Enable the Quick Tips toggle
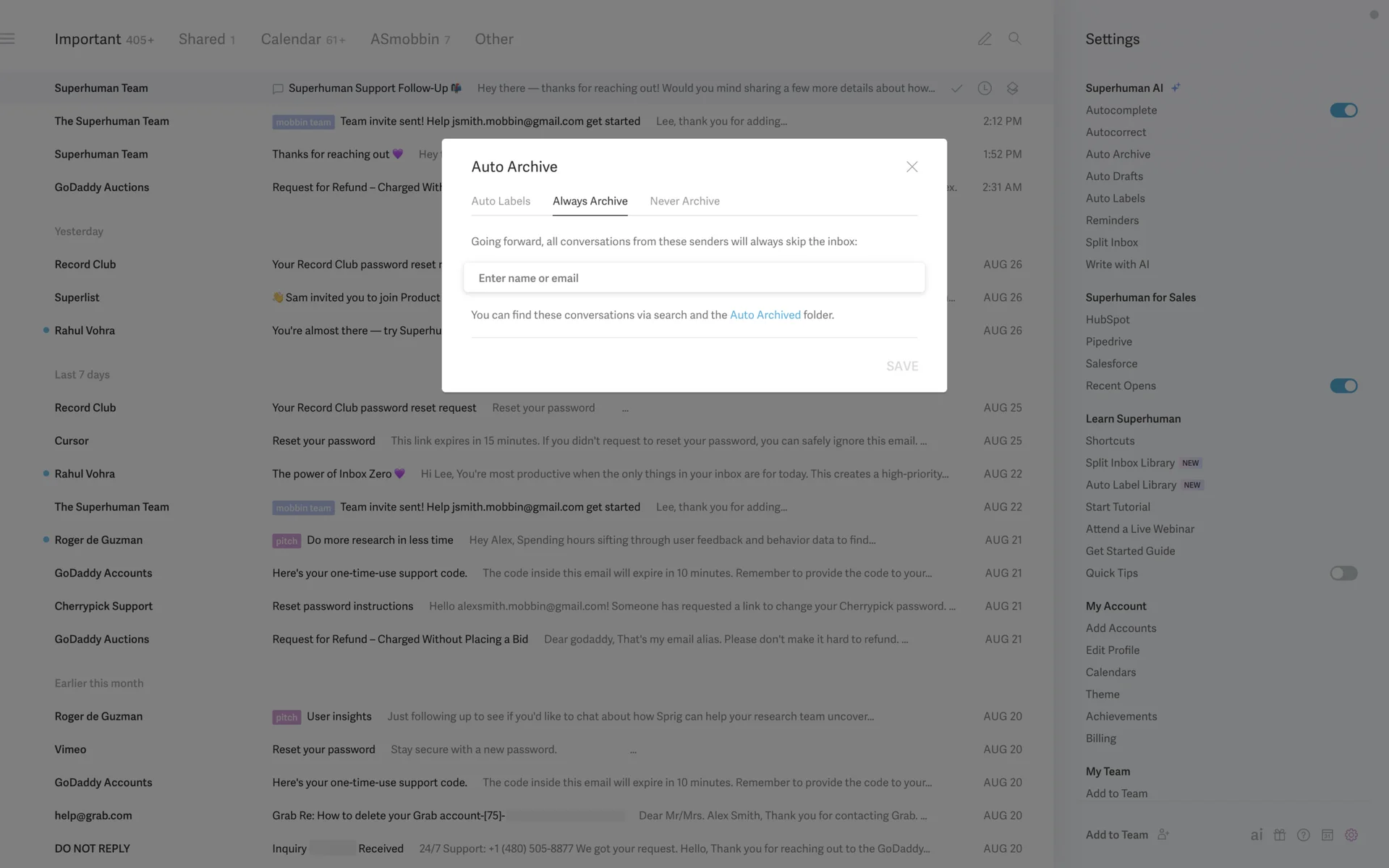The image size is (1389, 868). tap(1343, 573)
